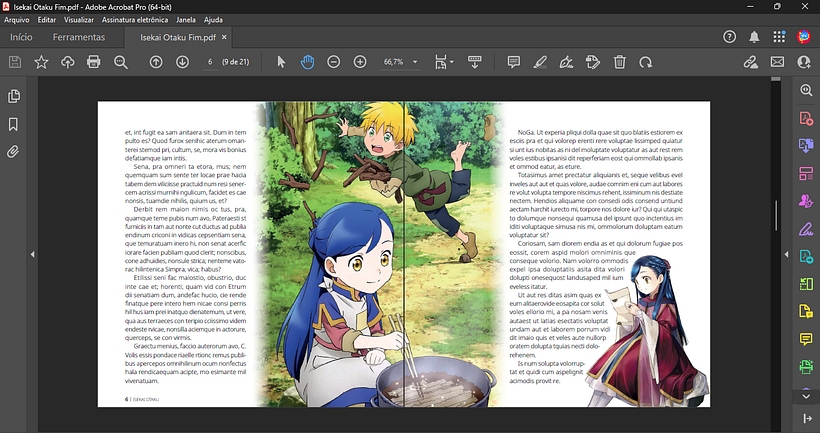
Task: Collapse the right tools pane arrow
Action: pyautogui.click(x=787, y=255)
